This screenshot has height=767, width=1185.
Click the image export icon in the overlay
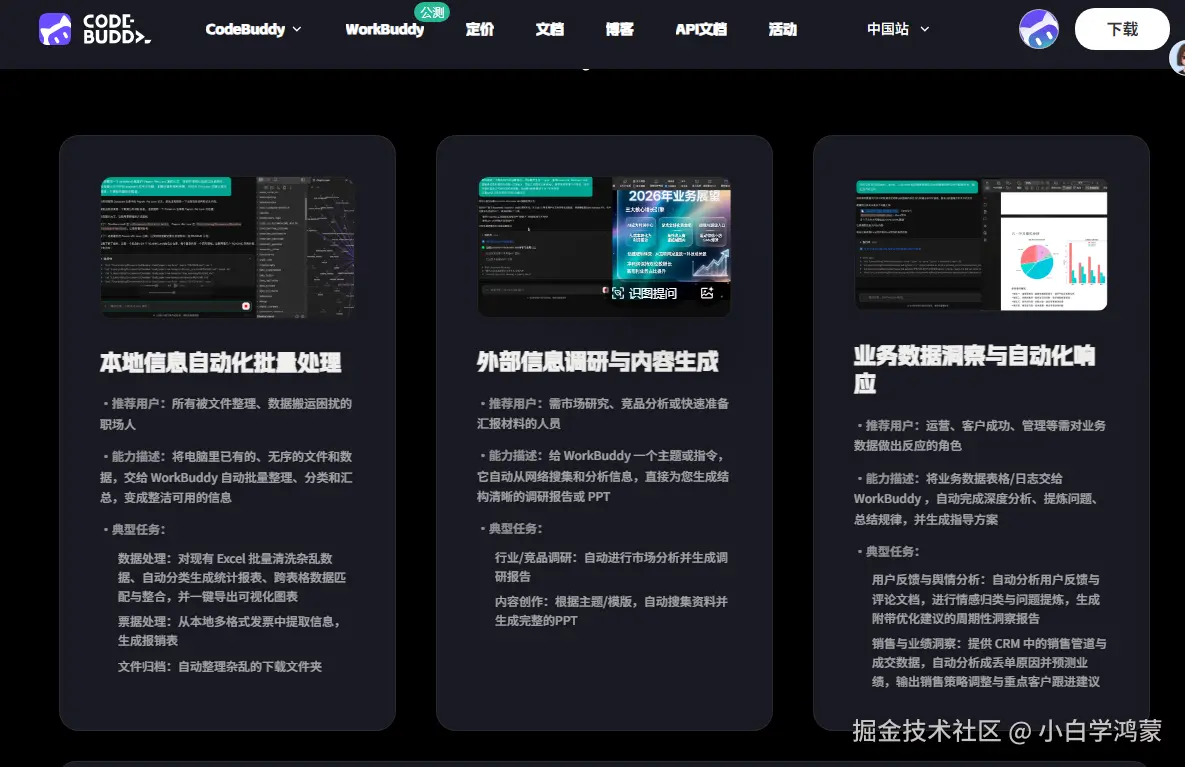pos(708,293)
